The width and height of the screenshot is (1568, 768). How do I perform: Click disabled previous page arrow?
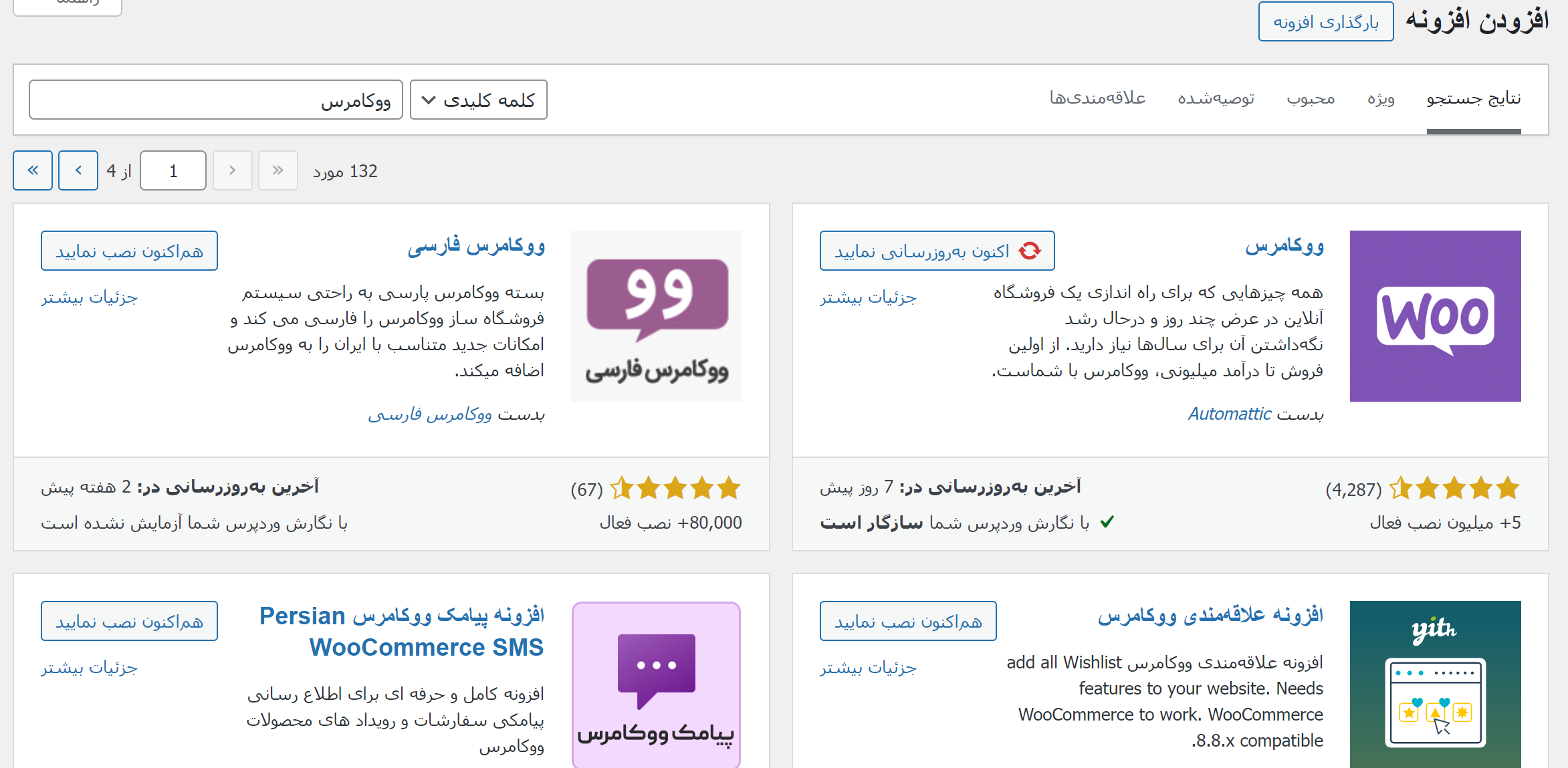tap(232, 170)
